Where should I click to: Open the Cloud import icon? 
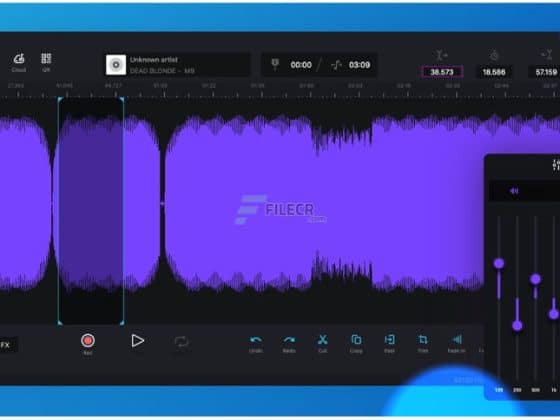[19, 59]
